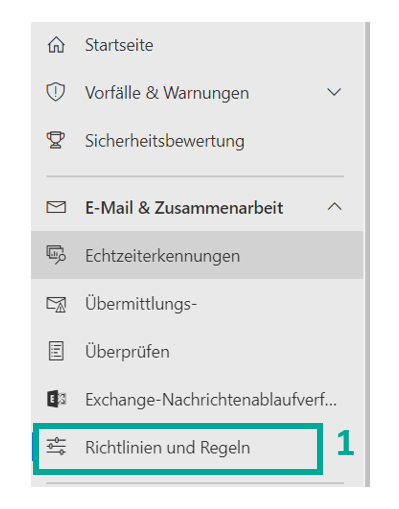Click the E-Mail & Zusammenarbeit section heading
399x509 pixels.
[x=184, y=208]
